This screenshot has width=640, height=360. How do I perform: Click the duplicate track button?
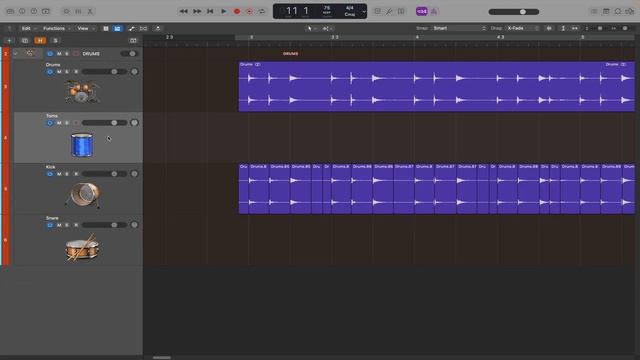(x=25, y=40)
